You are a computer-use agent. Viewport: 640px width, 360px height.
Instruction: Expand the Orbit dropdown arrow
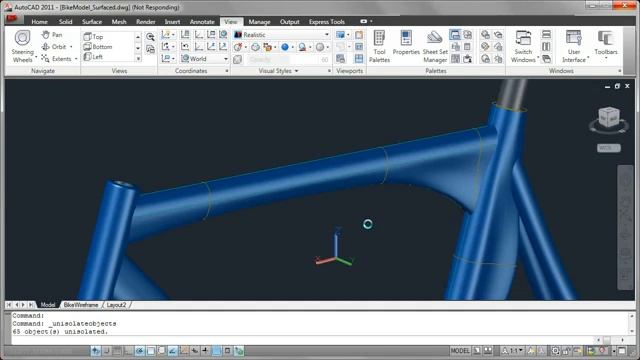point(71,47)
